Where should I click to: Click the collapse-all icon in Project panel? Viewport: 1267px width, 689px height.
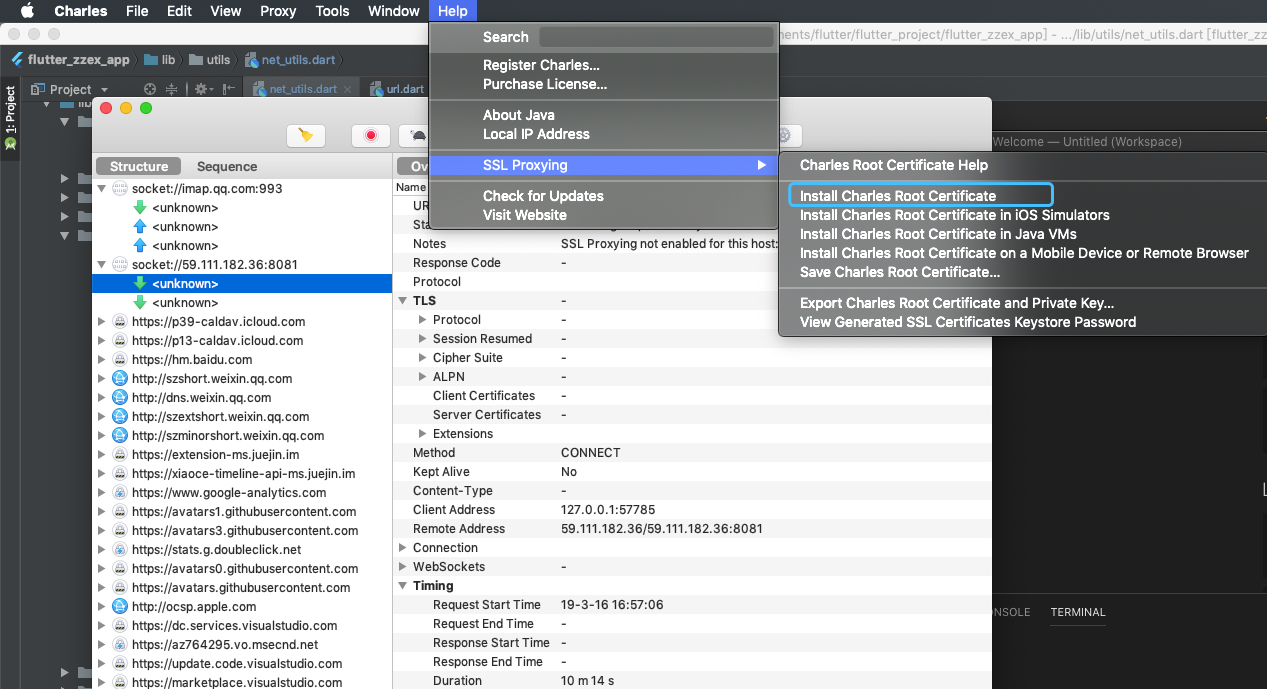coord(170,89)
